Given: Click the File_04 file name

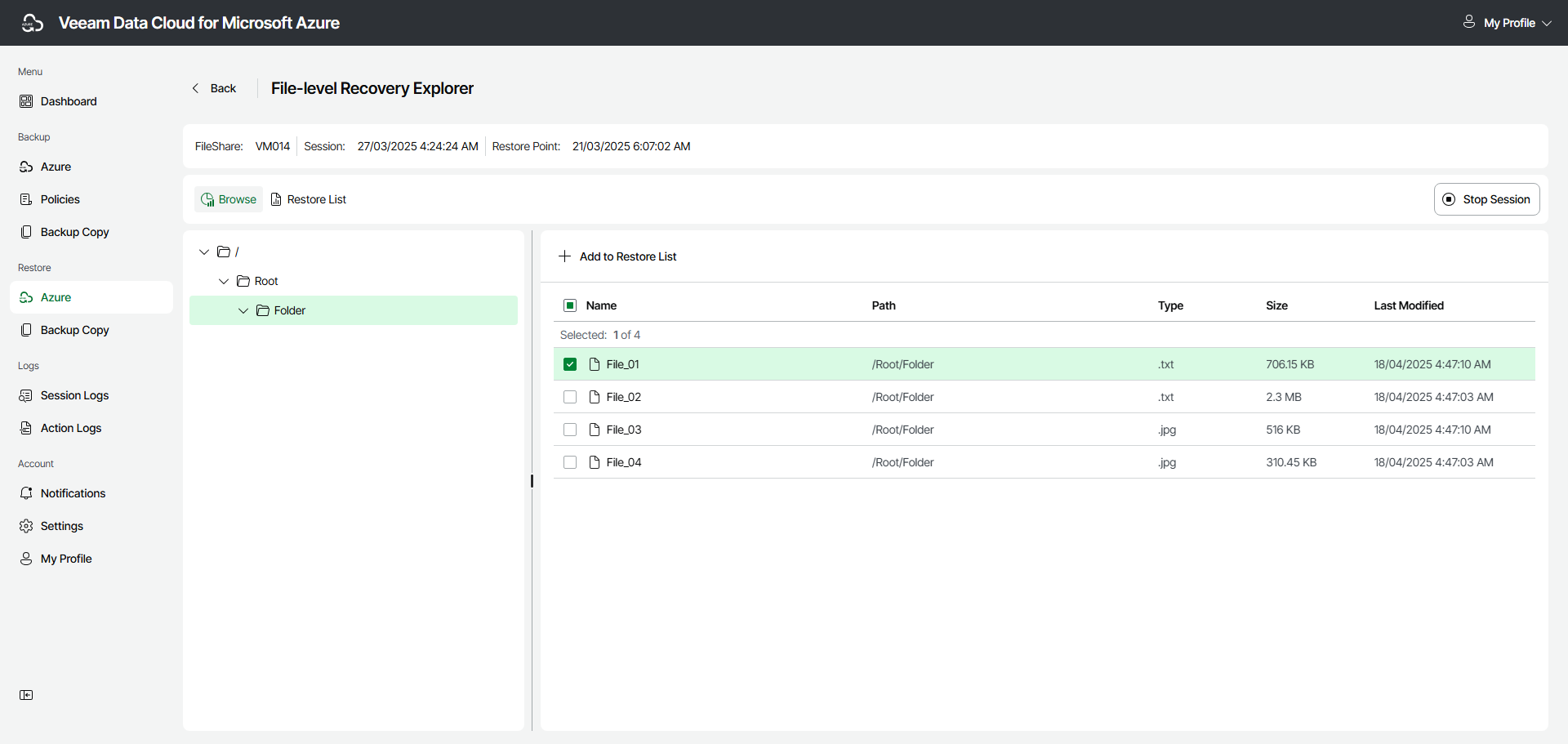Looking at the screenshot, I should point(624,462).
